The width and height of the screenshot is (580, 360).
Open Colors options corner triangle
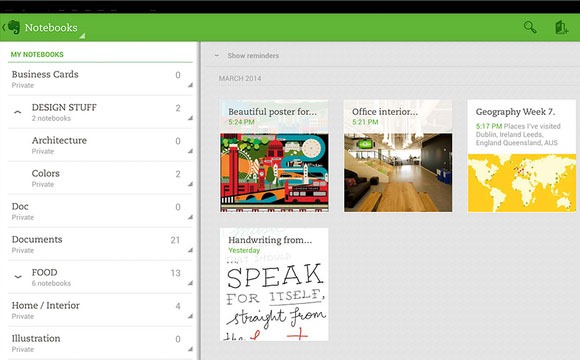click(190, 184)
